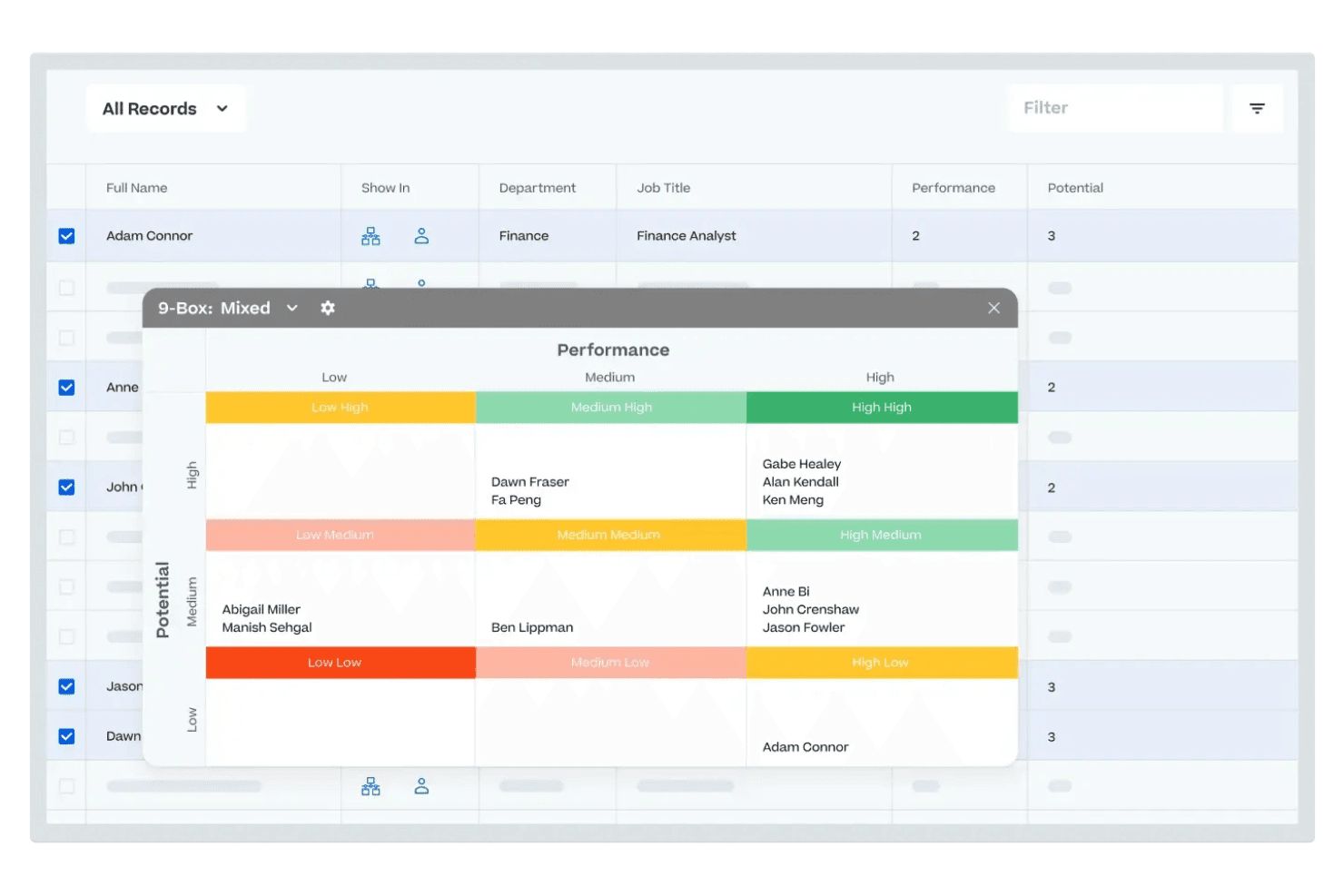
Task: Click Abigail Miller in the 9-Box
Action: tap(262, 609)
